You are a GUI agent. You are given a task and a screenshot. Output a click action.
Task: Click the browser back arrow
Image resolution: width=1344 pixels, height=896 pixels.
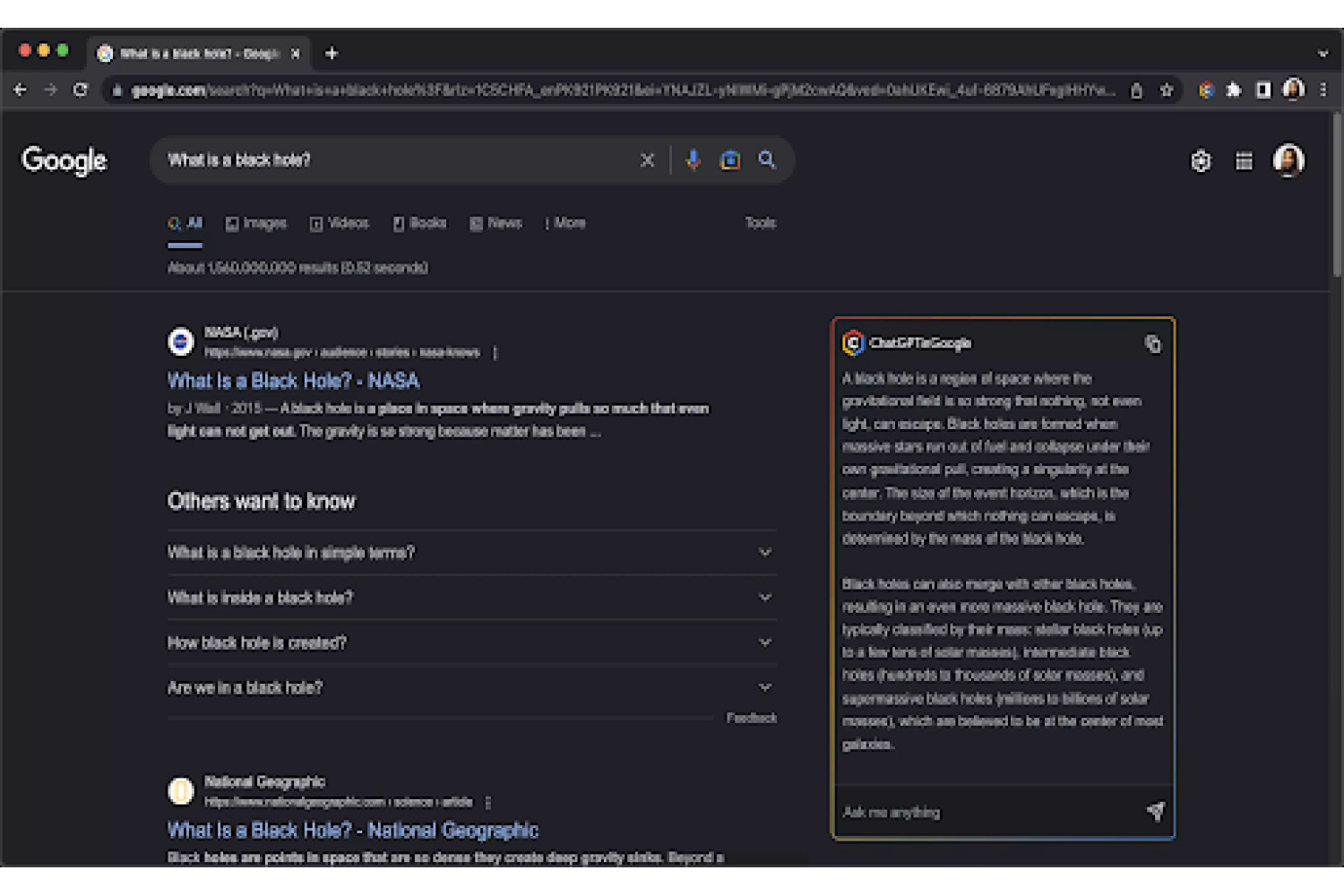click(20, 90)
